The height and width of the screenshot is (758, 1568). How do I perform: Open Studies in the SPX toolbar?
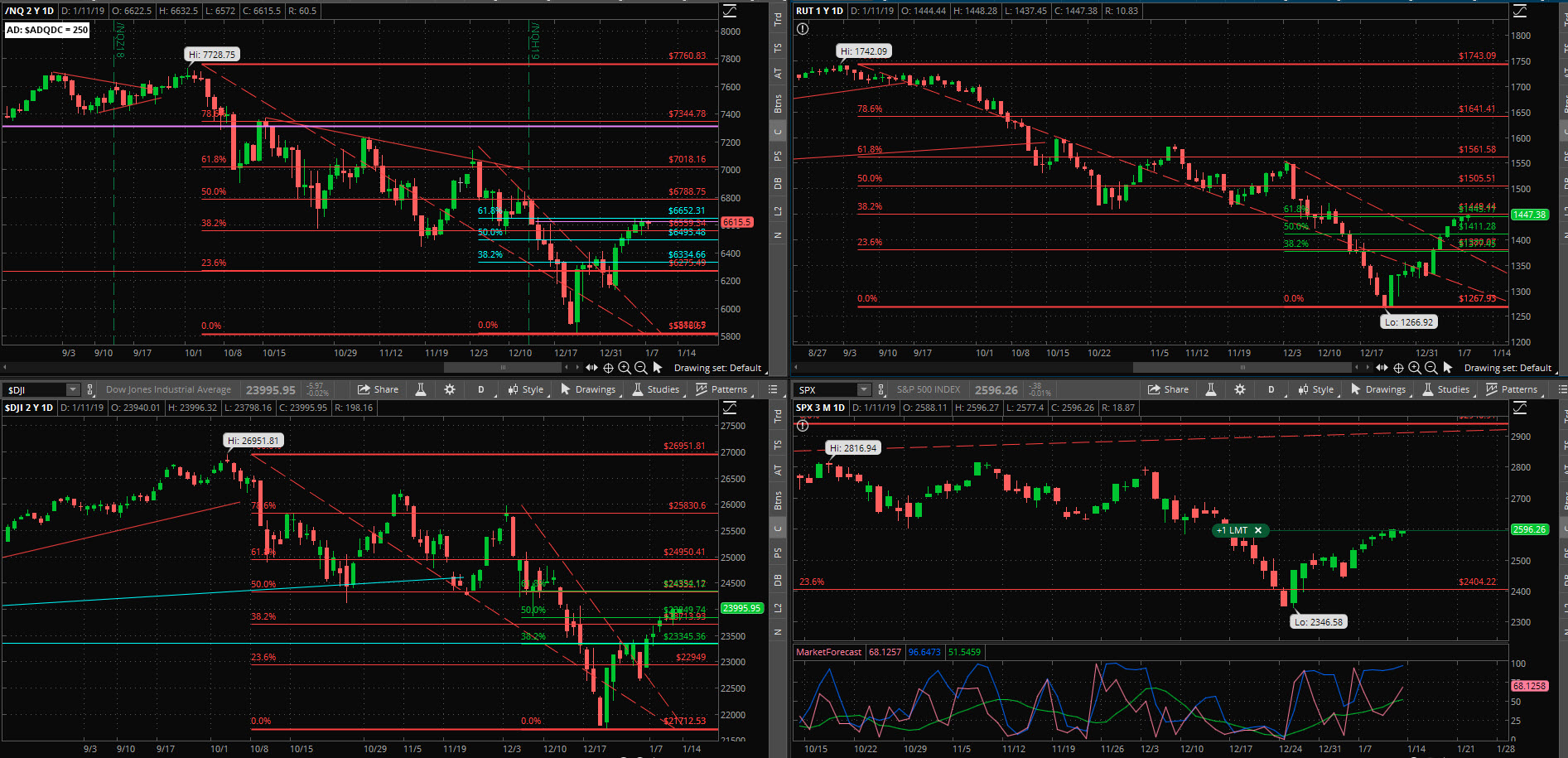tap(1446, 389)
